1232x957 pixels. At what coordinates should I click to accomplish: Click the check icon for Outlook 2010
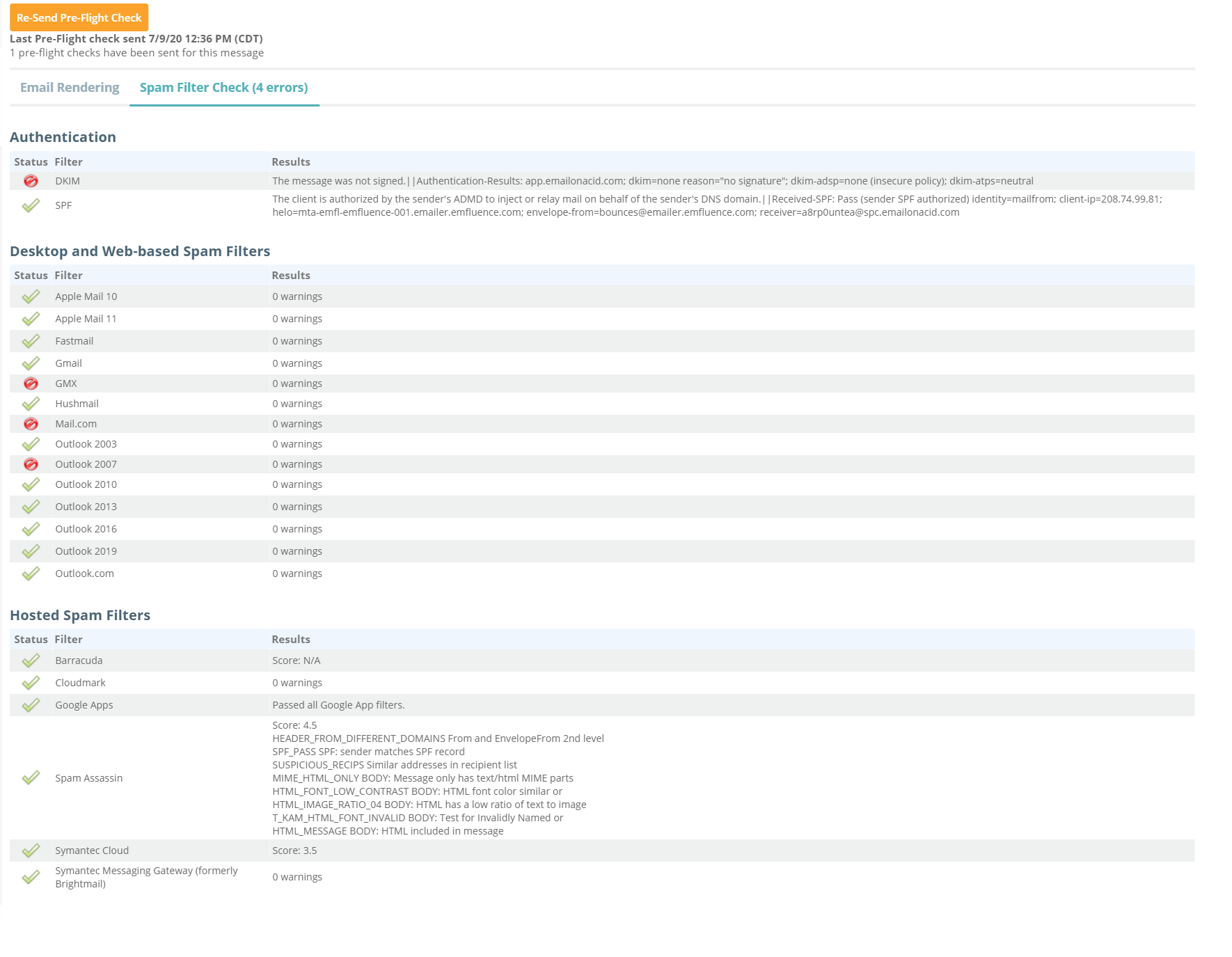pyautogui.click(x=31, y=484)
